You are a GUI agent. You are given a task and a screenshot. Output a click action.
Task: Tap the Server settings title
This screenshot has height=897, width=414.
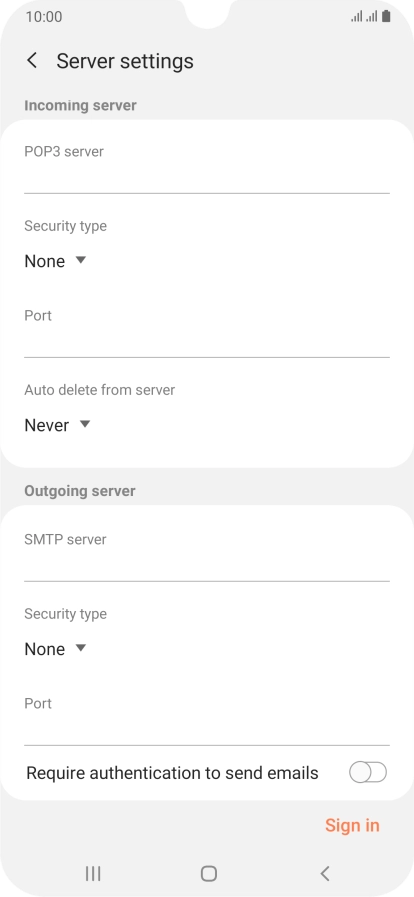pos(125,61)
